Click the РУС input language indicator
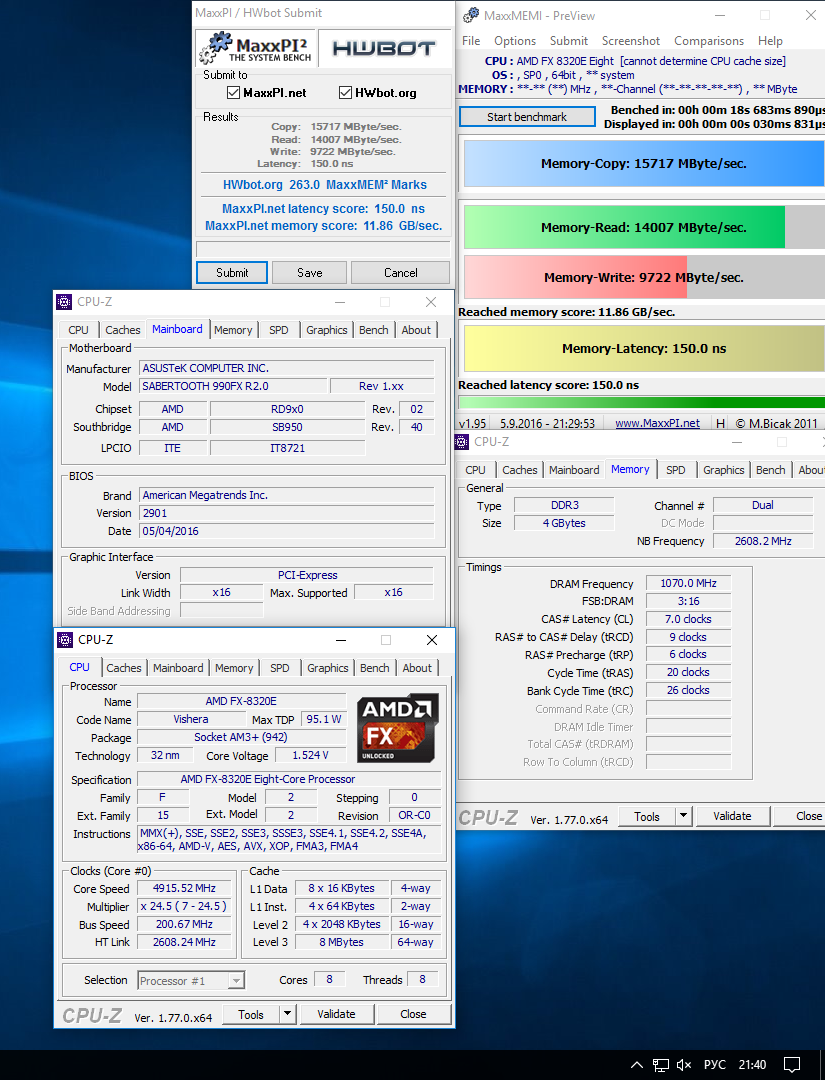Viewport: 825px width, 1080px height. pos(715,1065)
